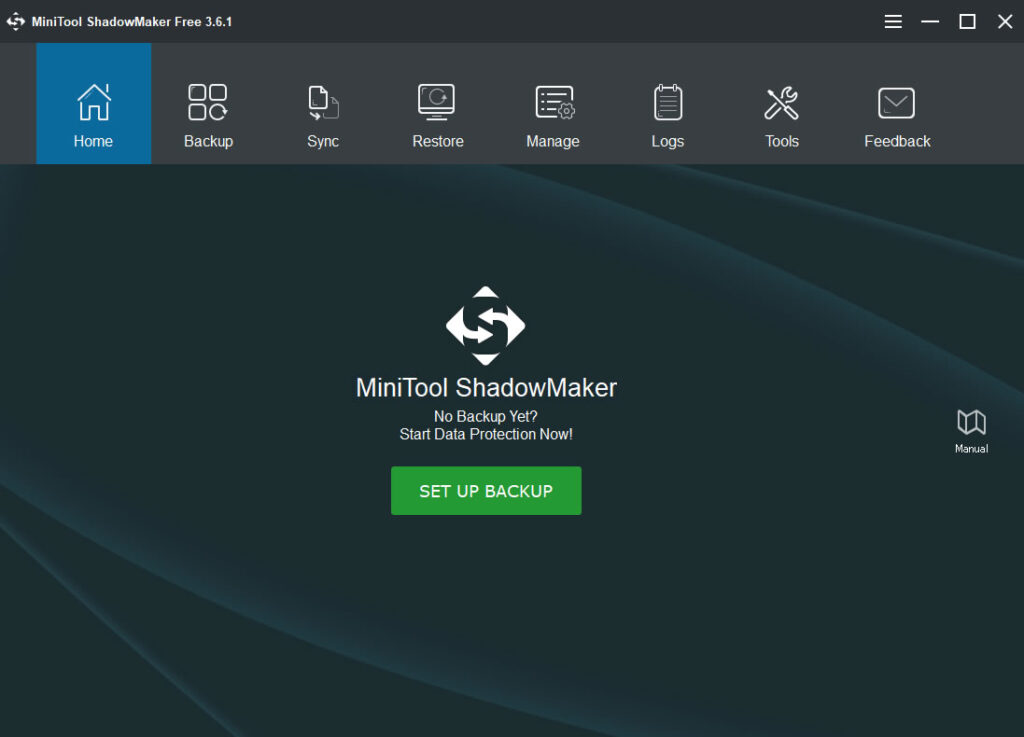Screen dimensions: 1024x737
Task: Click the SET UP BACKUP button
Action: 486,491
